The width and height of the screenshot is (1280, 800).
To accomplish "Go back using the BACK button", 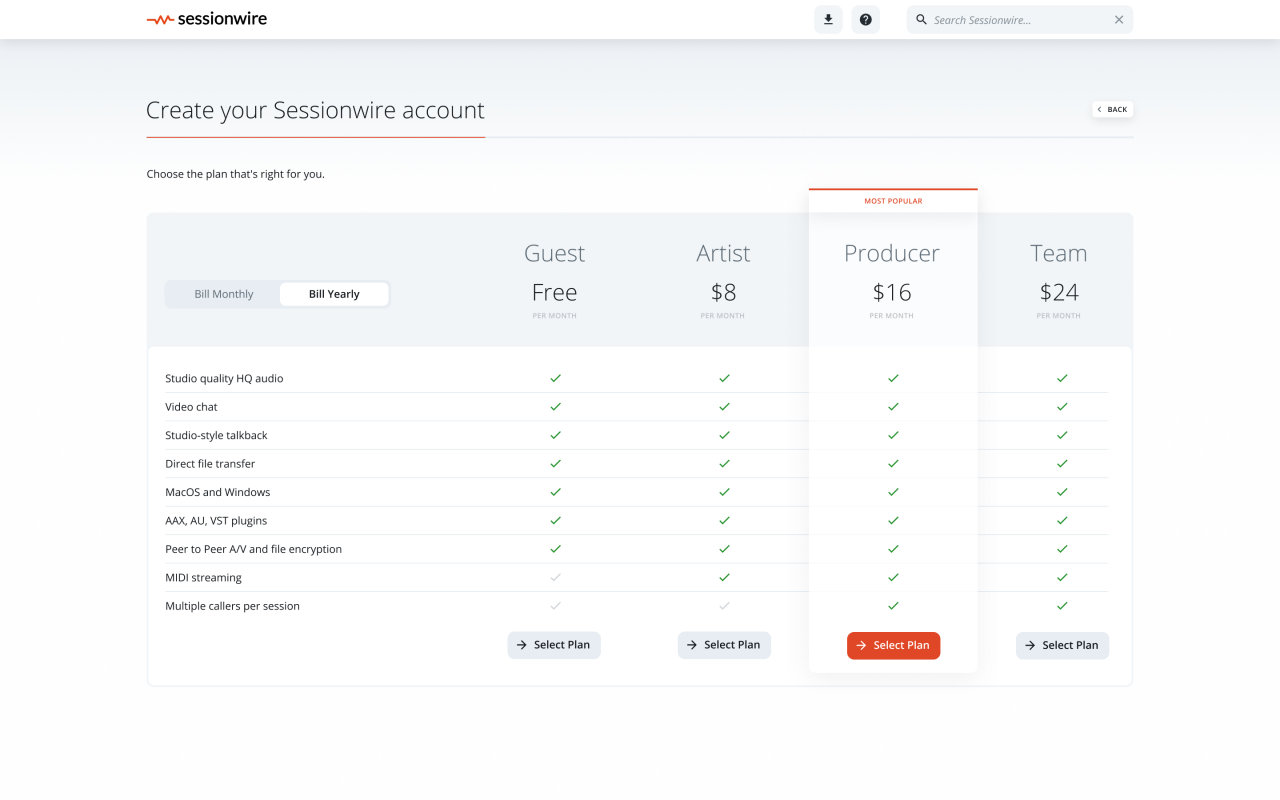I will pyautogui.click(x=1112, y=109).
